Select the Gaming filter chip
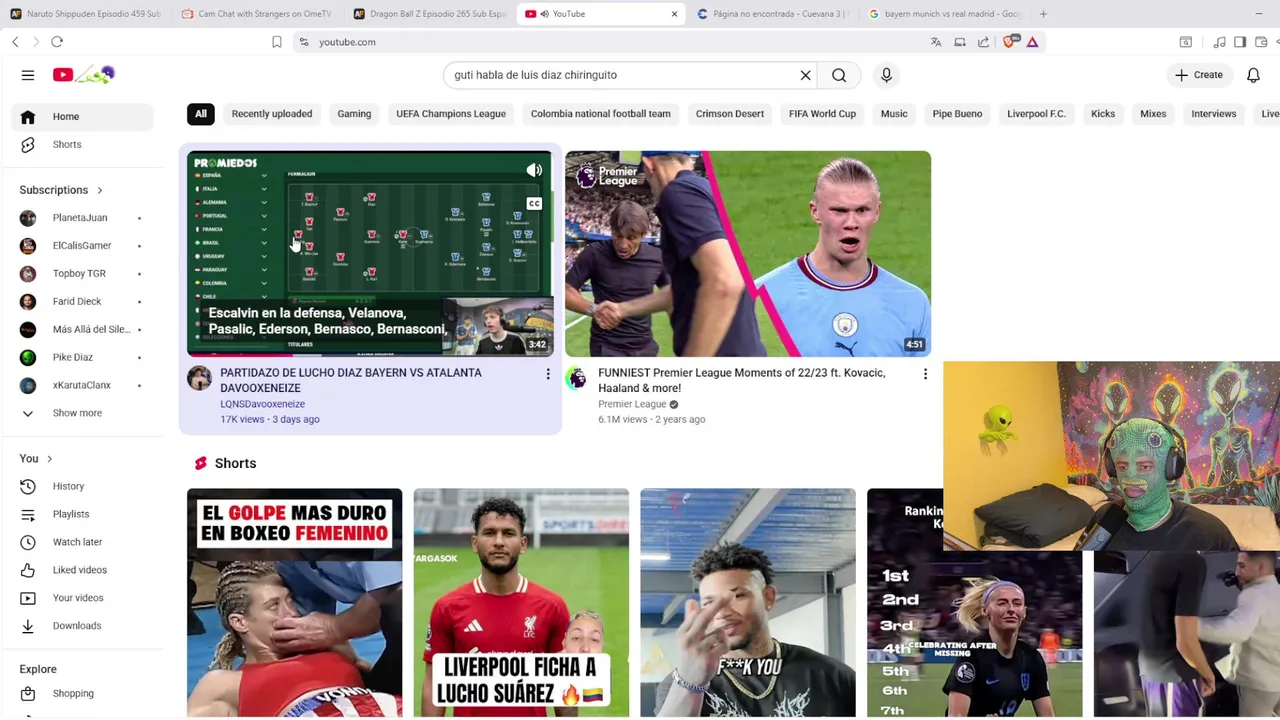Image resolution: width=1280 pixels, height=720 pixels. 354,114
